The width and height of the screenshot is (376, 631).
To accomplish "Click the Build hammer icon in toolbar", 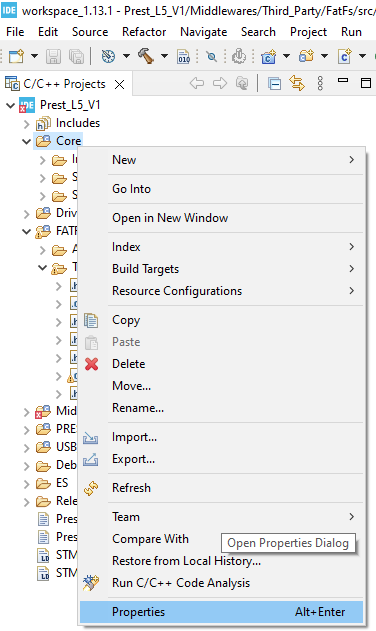I will pyautogui.click(x=146, y=56).
